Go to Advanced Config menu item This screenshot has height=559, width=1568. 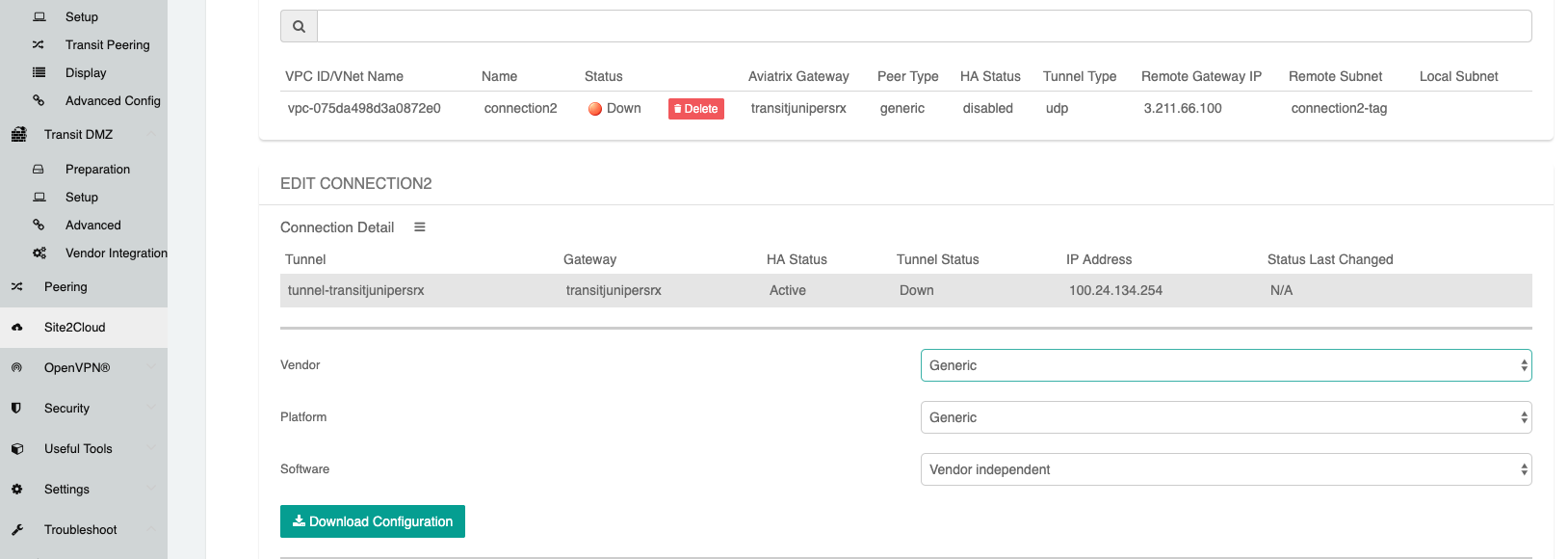coord(113,101)
